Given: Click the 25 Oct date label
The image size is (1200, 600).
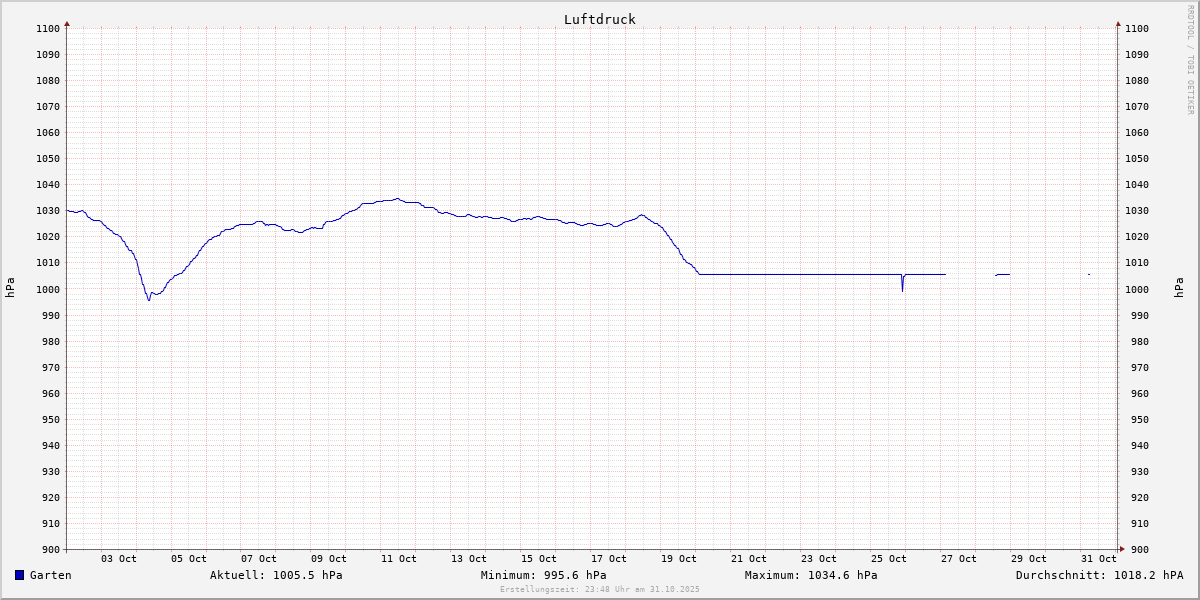Looking at the screenshot, I should point(889,559).
